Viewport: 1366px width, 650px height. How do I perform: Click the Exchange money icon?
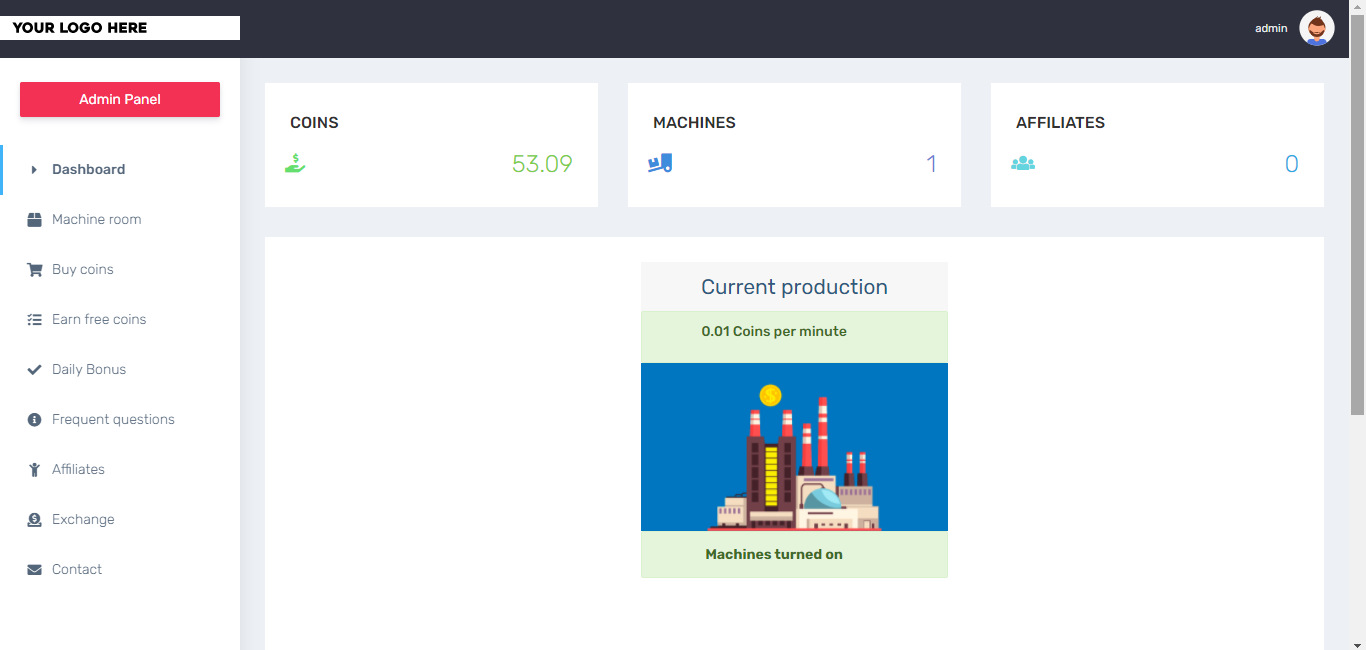pyautogui.click(x=34, y=520)
